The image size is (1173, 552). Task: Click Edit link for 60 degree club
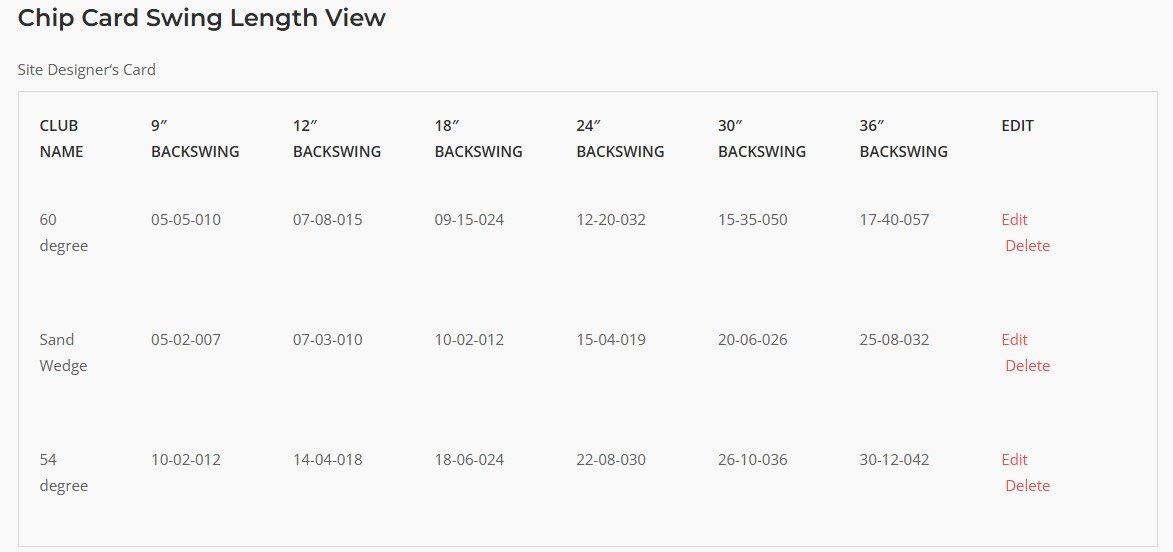click(x=1014, y=219)
